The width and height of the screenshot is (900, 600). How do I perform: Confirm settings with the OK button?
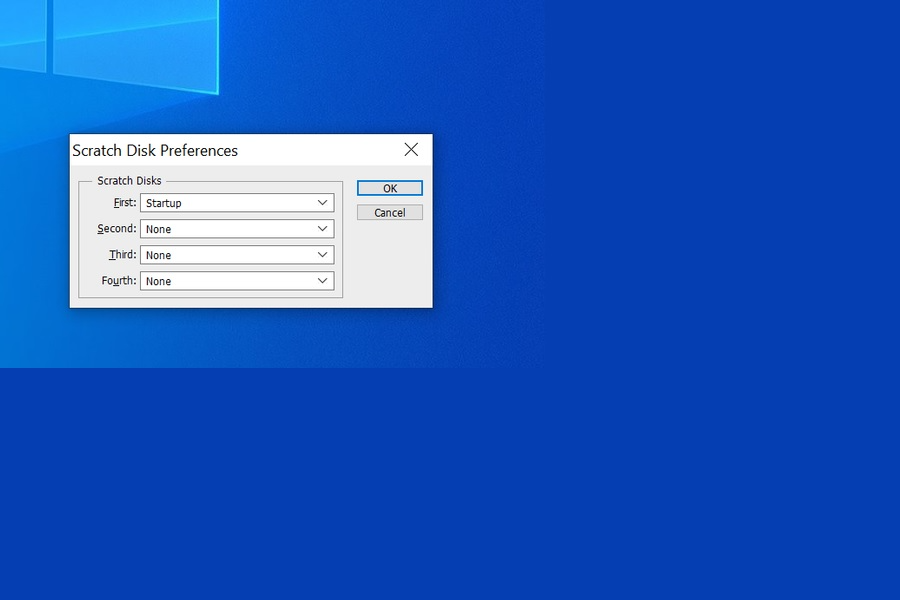[x=389, y=188]
